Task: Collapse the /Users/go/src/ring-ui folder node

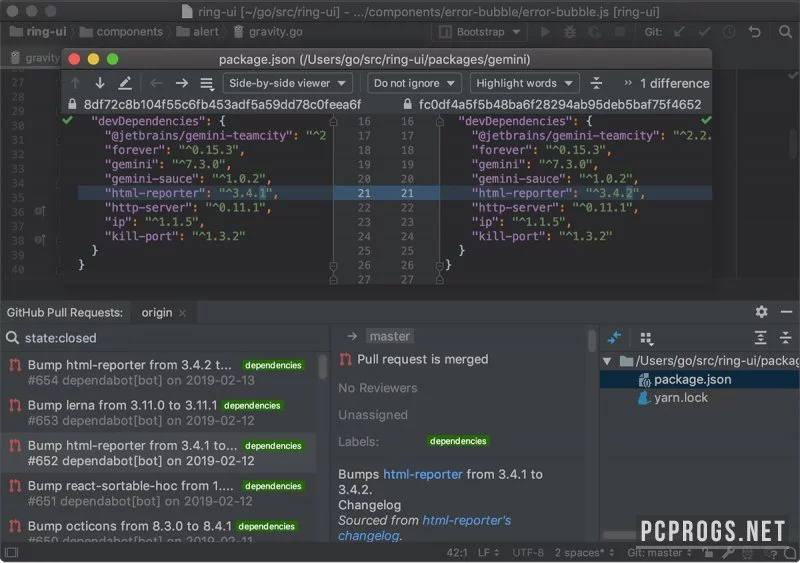Action: tap(607, 361)
